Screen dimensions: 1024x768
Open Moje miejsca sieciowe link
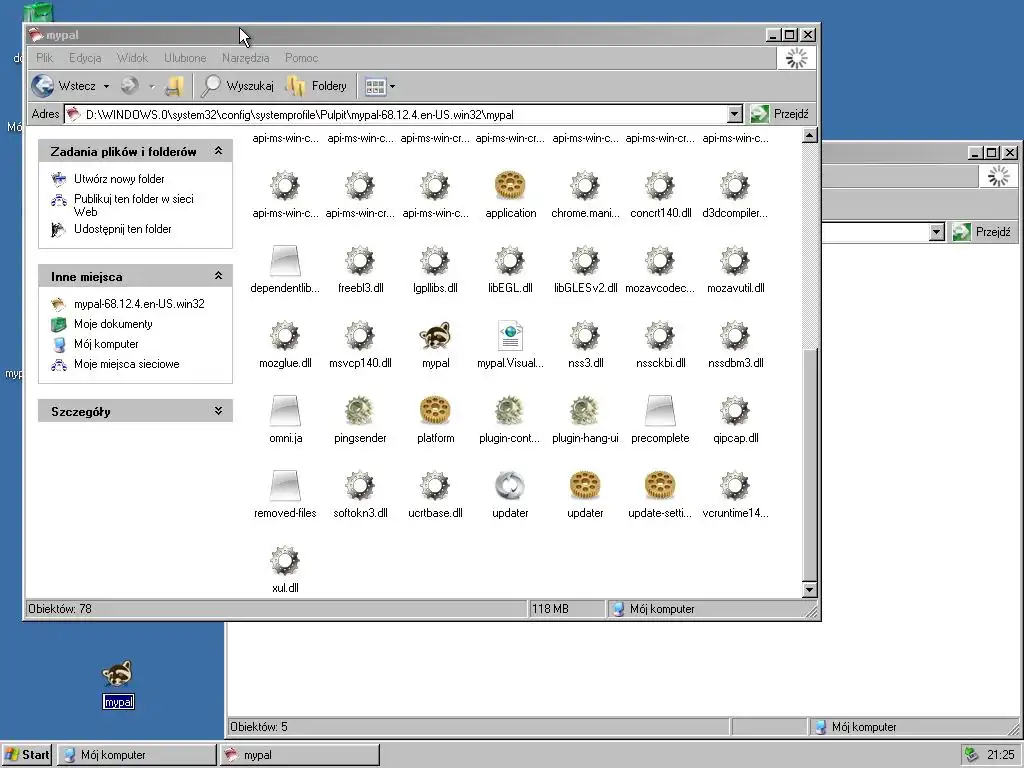(x=127, y=364)
